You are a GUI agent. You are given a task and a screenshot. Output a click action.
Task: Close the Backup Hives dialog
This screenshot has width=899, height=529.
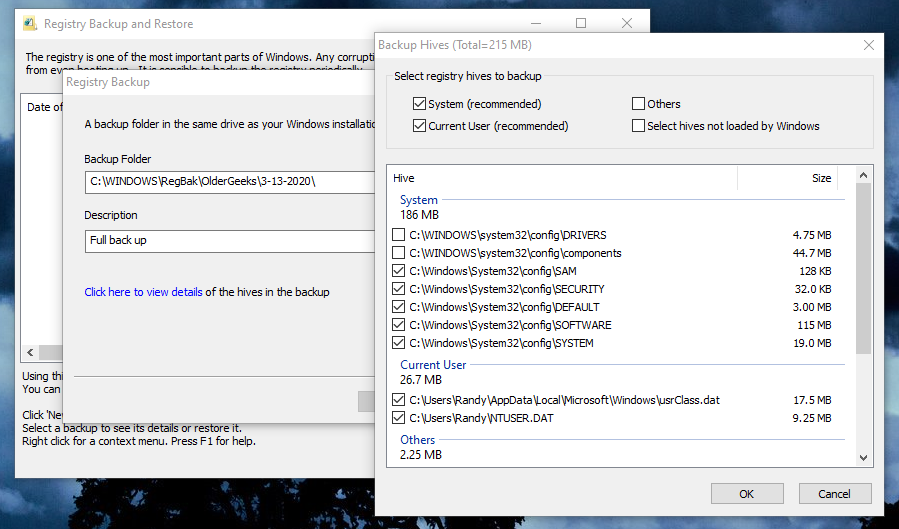pos(869,45)
